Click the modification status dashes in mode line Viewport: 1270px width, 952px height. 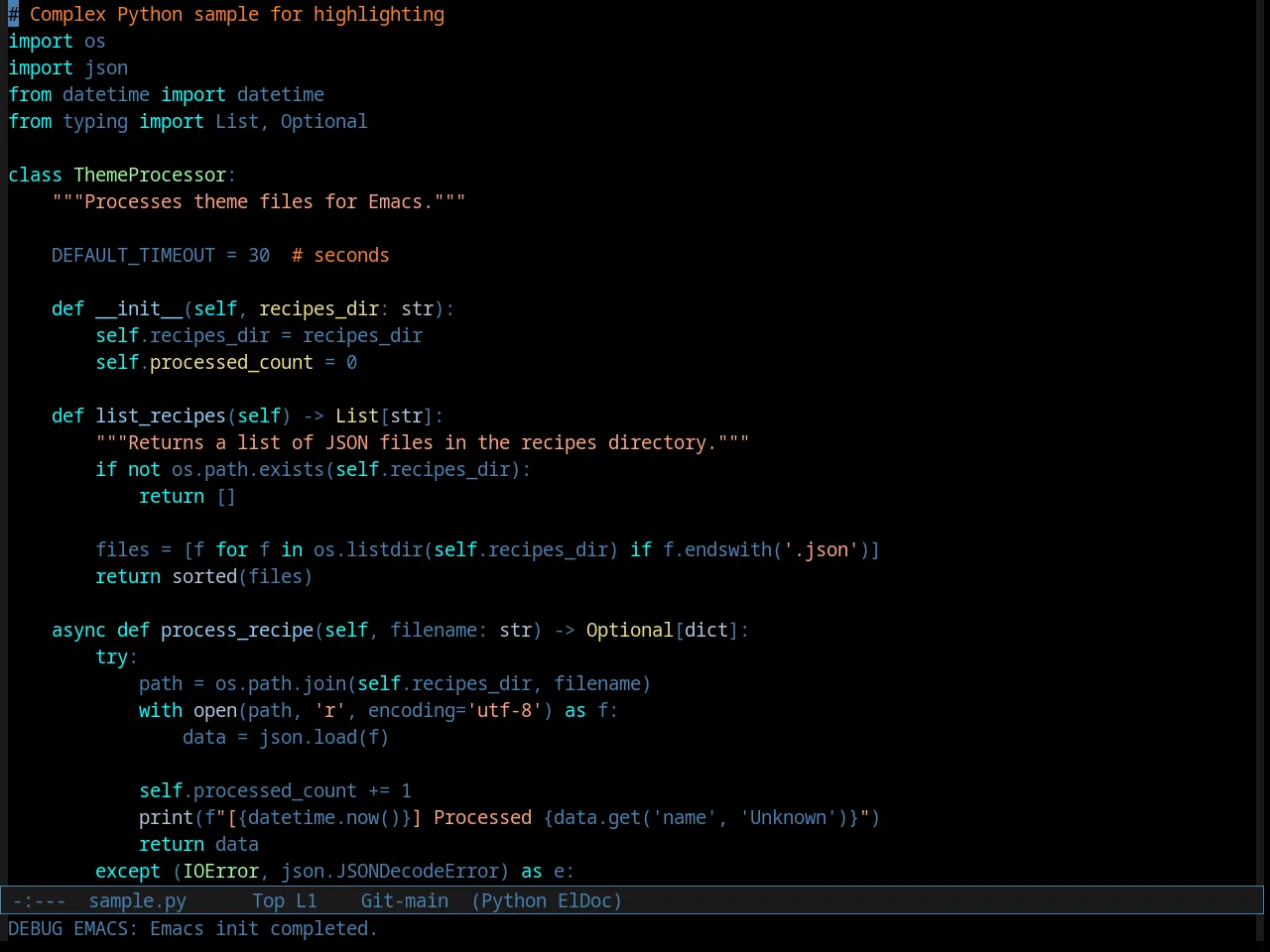[40, 900]
